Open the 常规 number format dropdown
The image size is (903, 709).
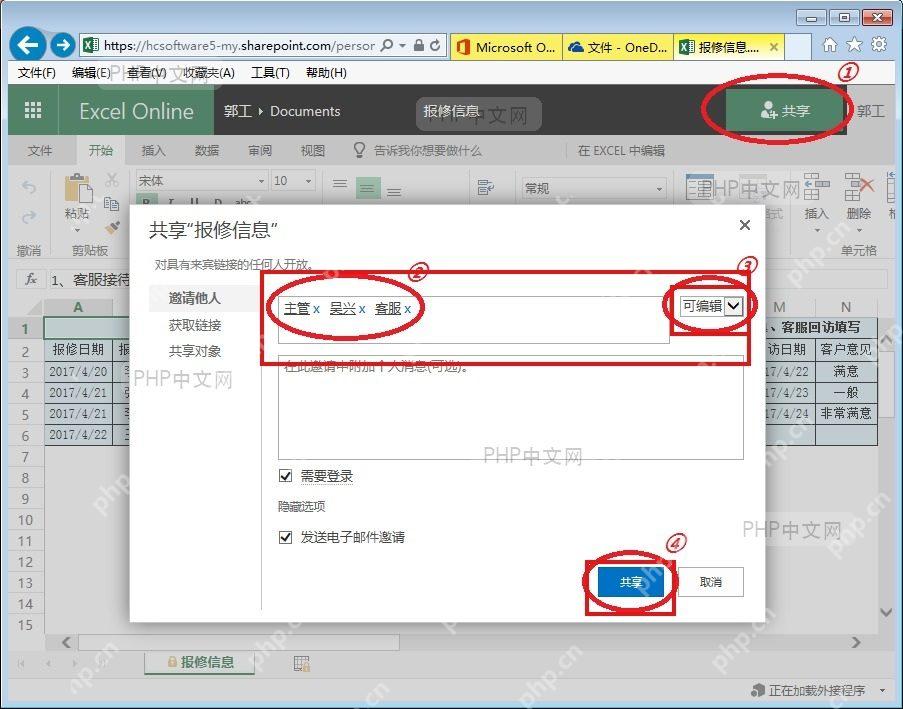point(659,188)
